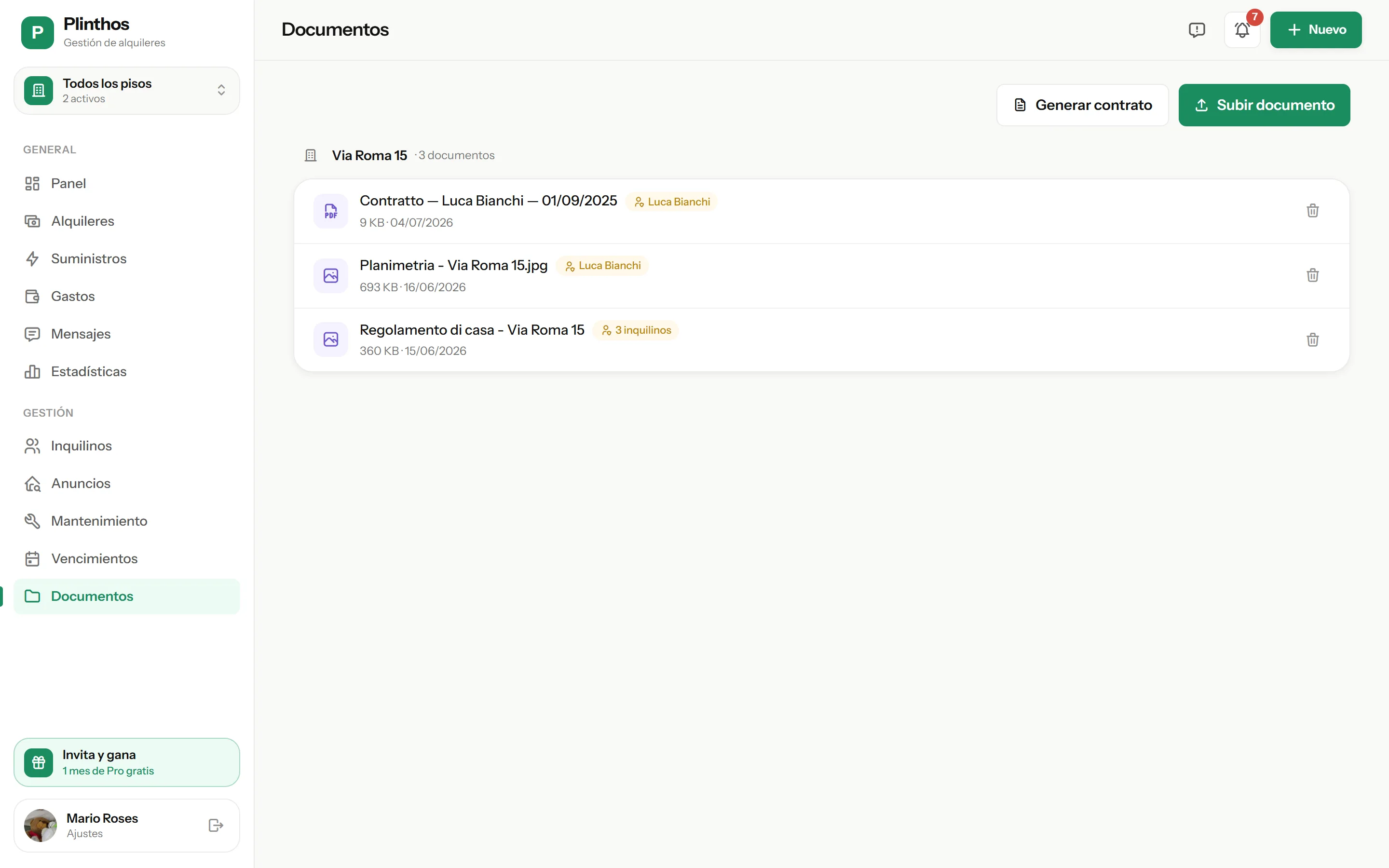
Task: Open the Invita y gana referral card
Action: pyautogui.click(x=126, y=762)
